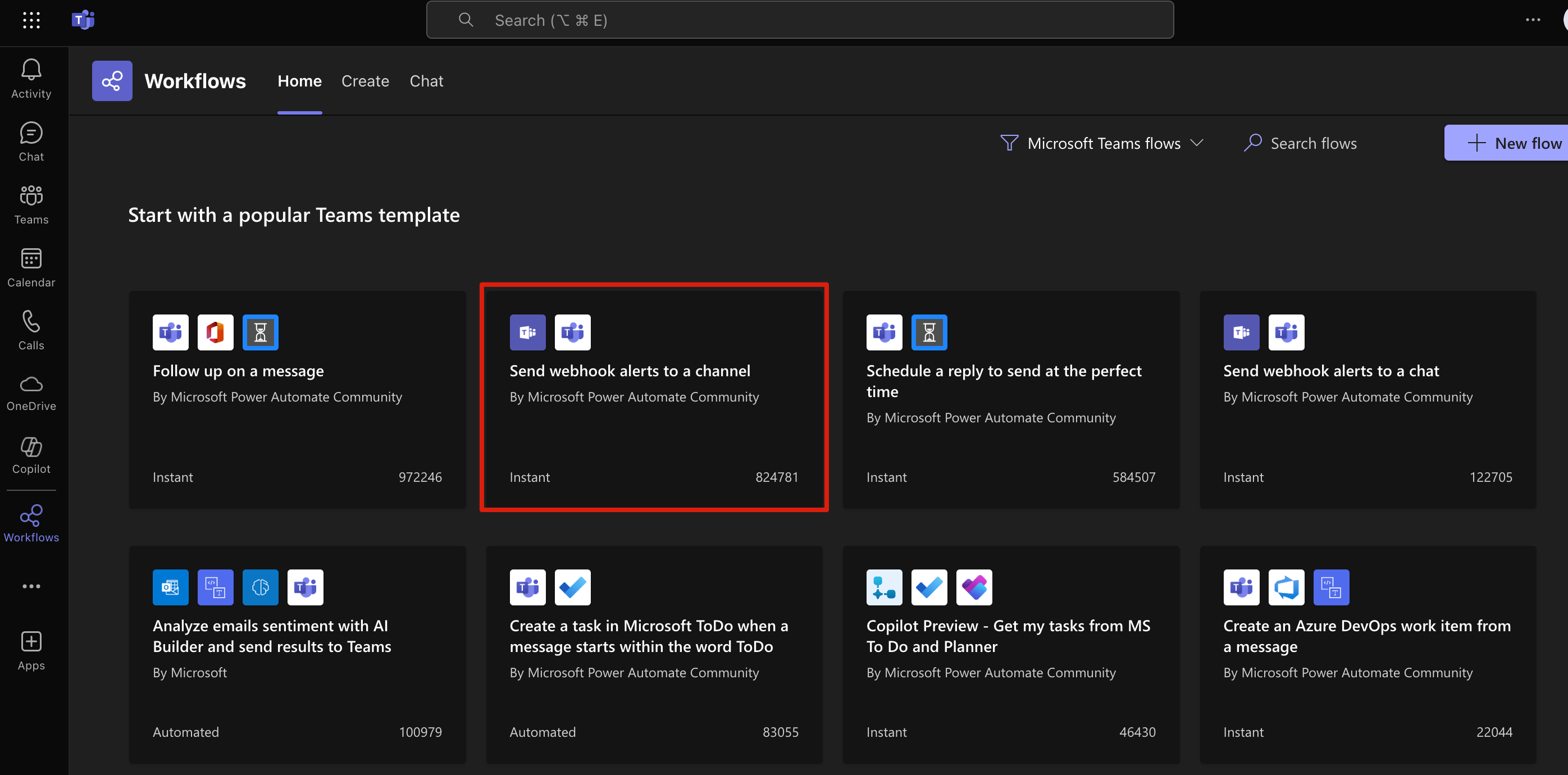The width and height of the screenshot is (1568, 775).
Task: Open Create a task in Microsoft ToDo template
Action: (x=654, y=654)
